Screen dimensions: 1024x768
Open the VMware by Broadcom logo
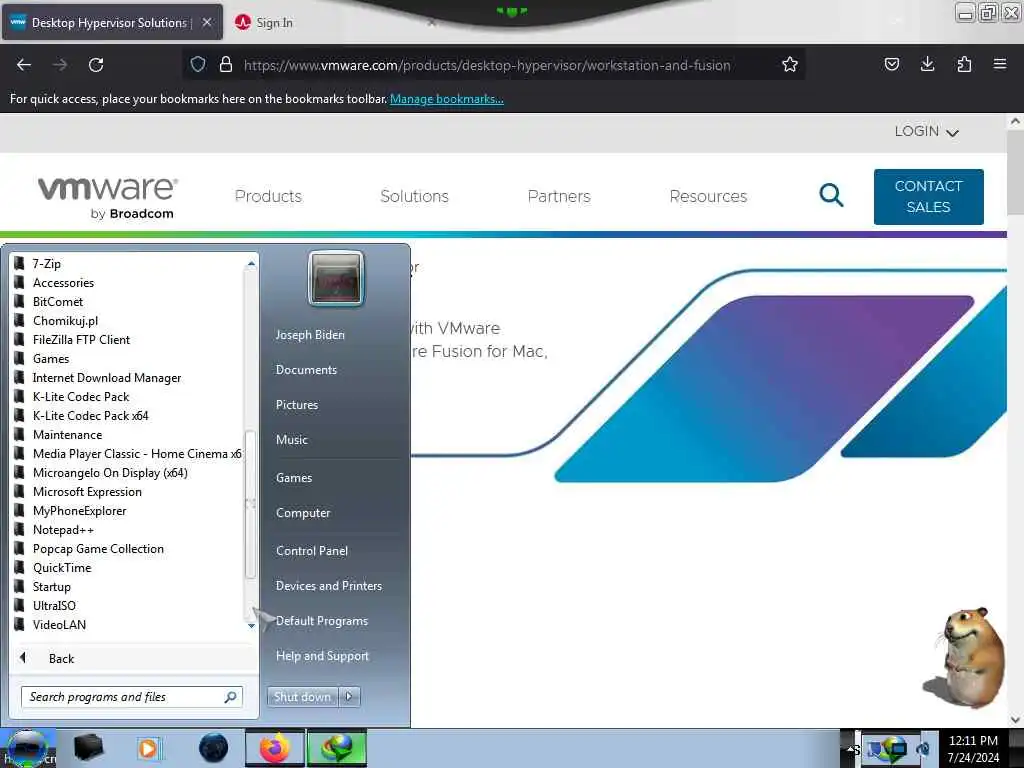(x=108, y=197)
